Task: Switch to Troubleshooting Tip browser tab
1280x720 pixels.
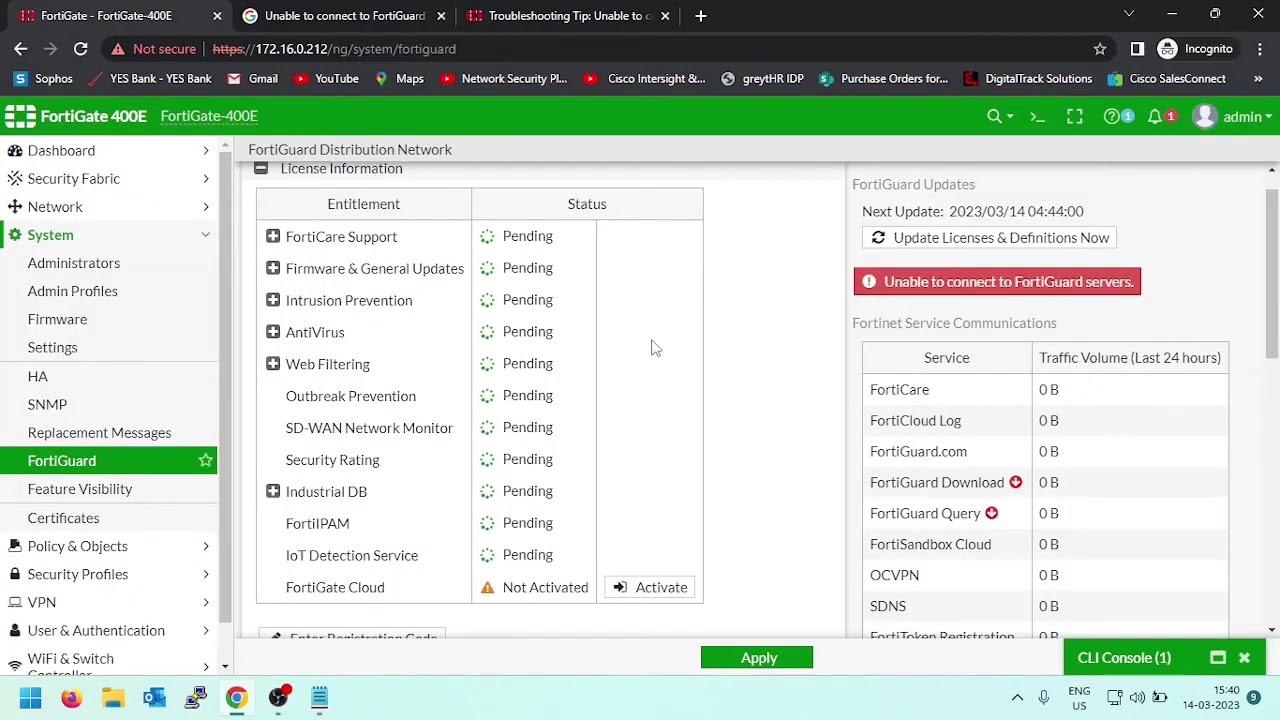Action: click(568, 16)
